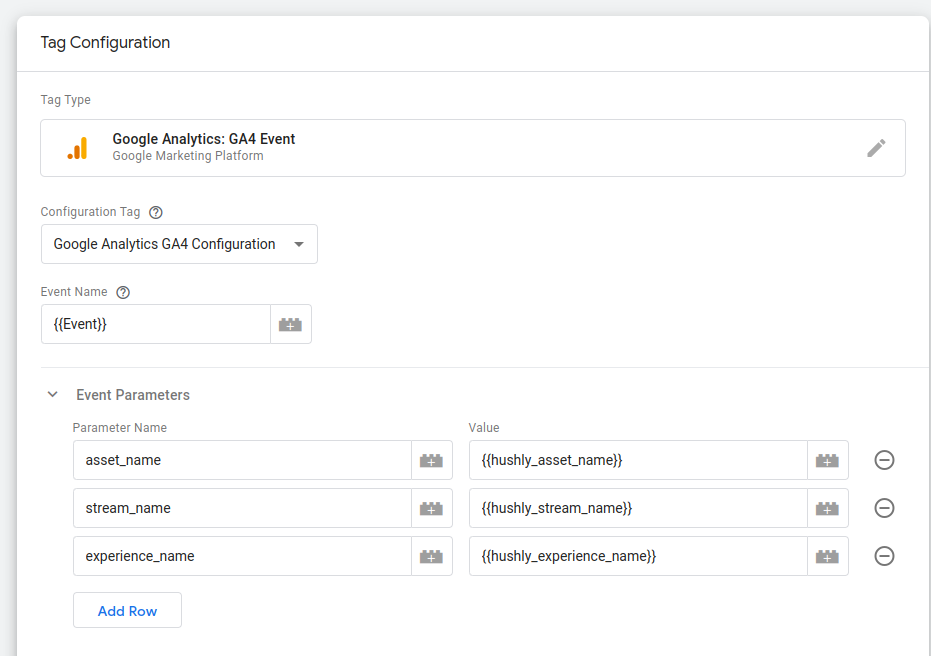Click the Parameter Name column header

coord(119,427)
